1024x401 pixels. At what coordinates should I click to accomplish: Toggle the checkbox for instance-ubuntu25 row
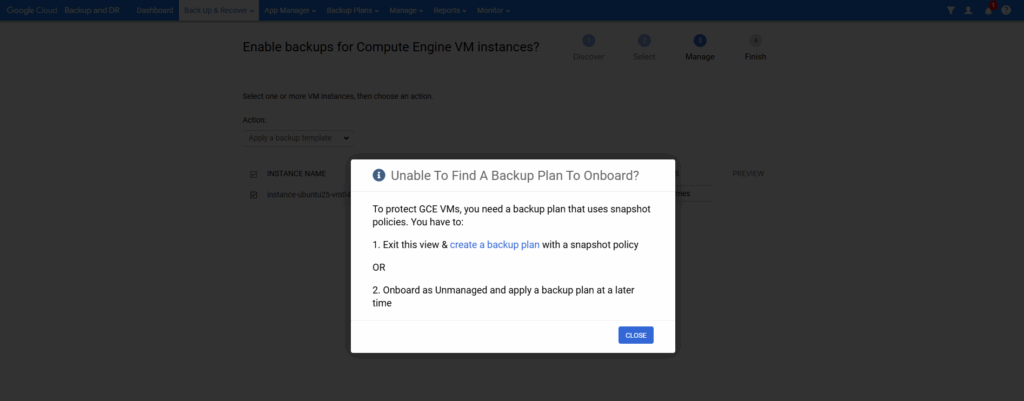(254, 195)
